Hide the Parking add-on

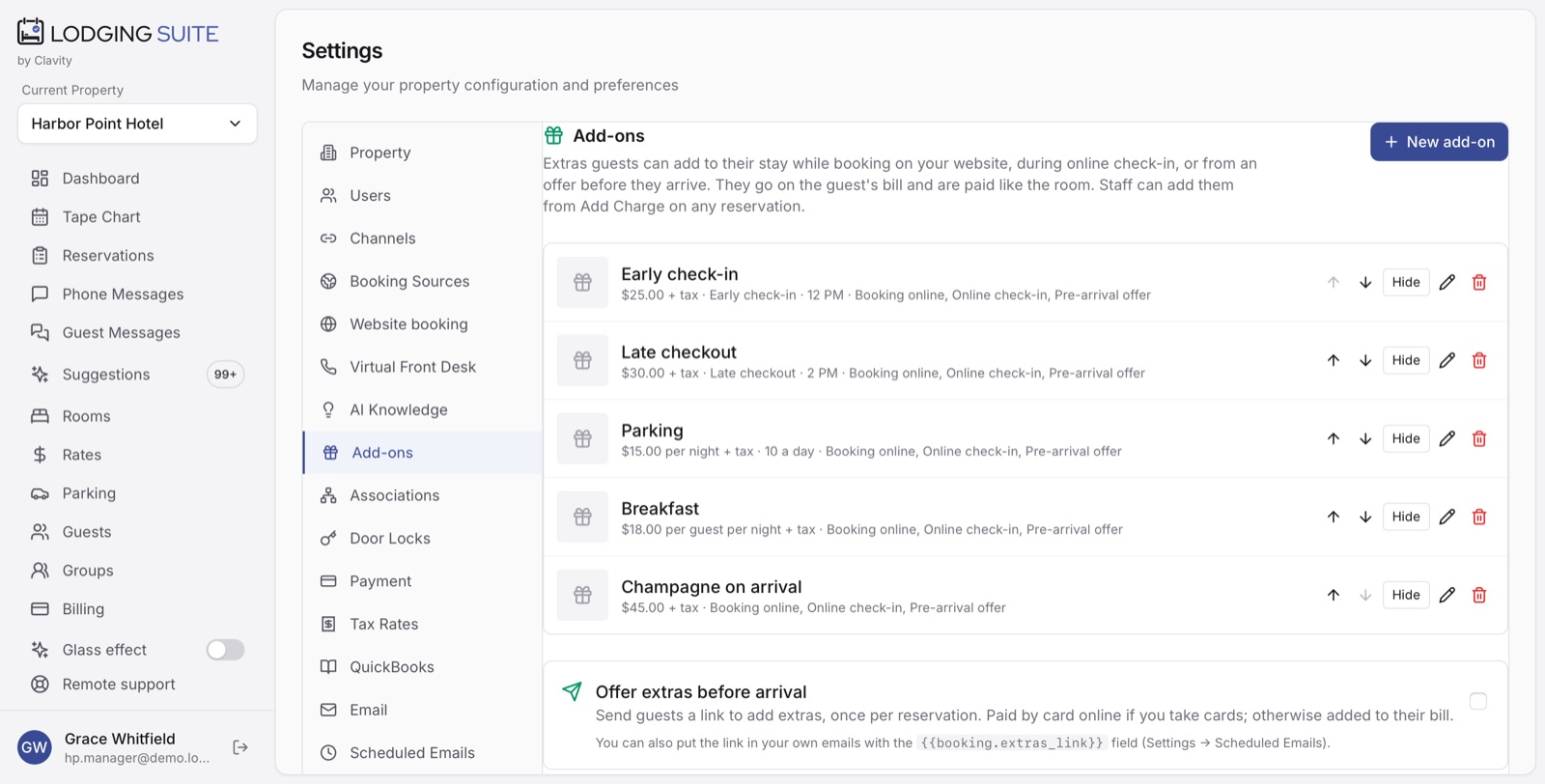click(1406, 439)
